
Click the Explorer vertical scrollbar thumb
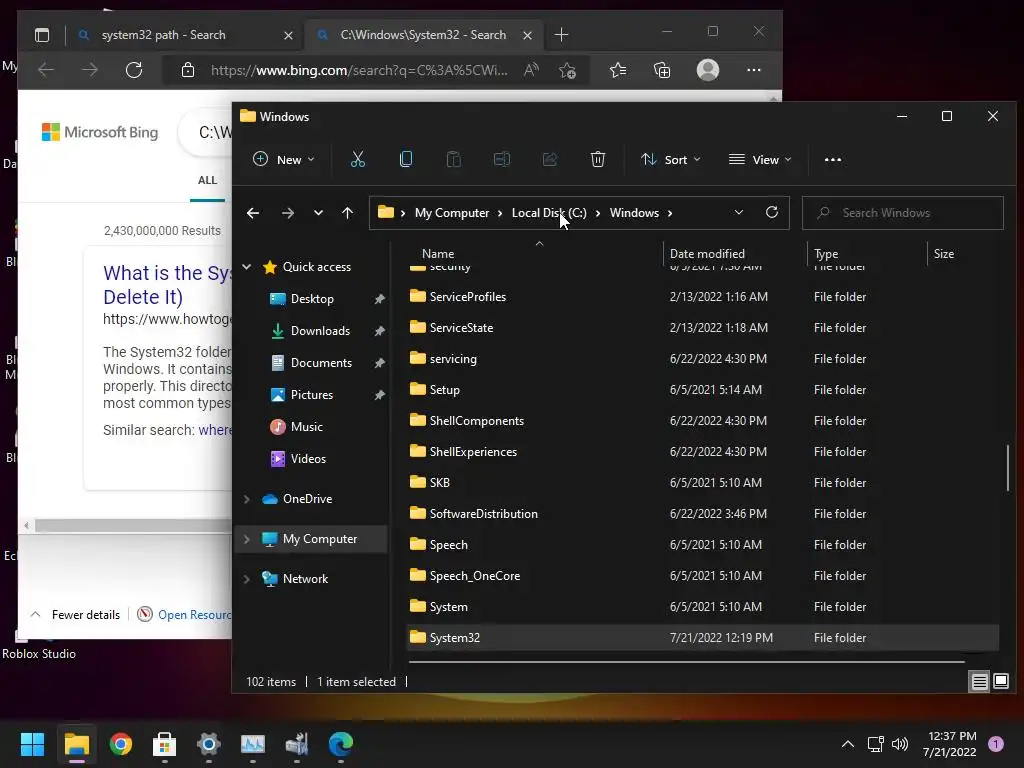pos(1008,468)
